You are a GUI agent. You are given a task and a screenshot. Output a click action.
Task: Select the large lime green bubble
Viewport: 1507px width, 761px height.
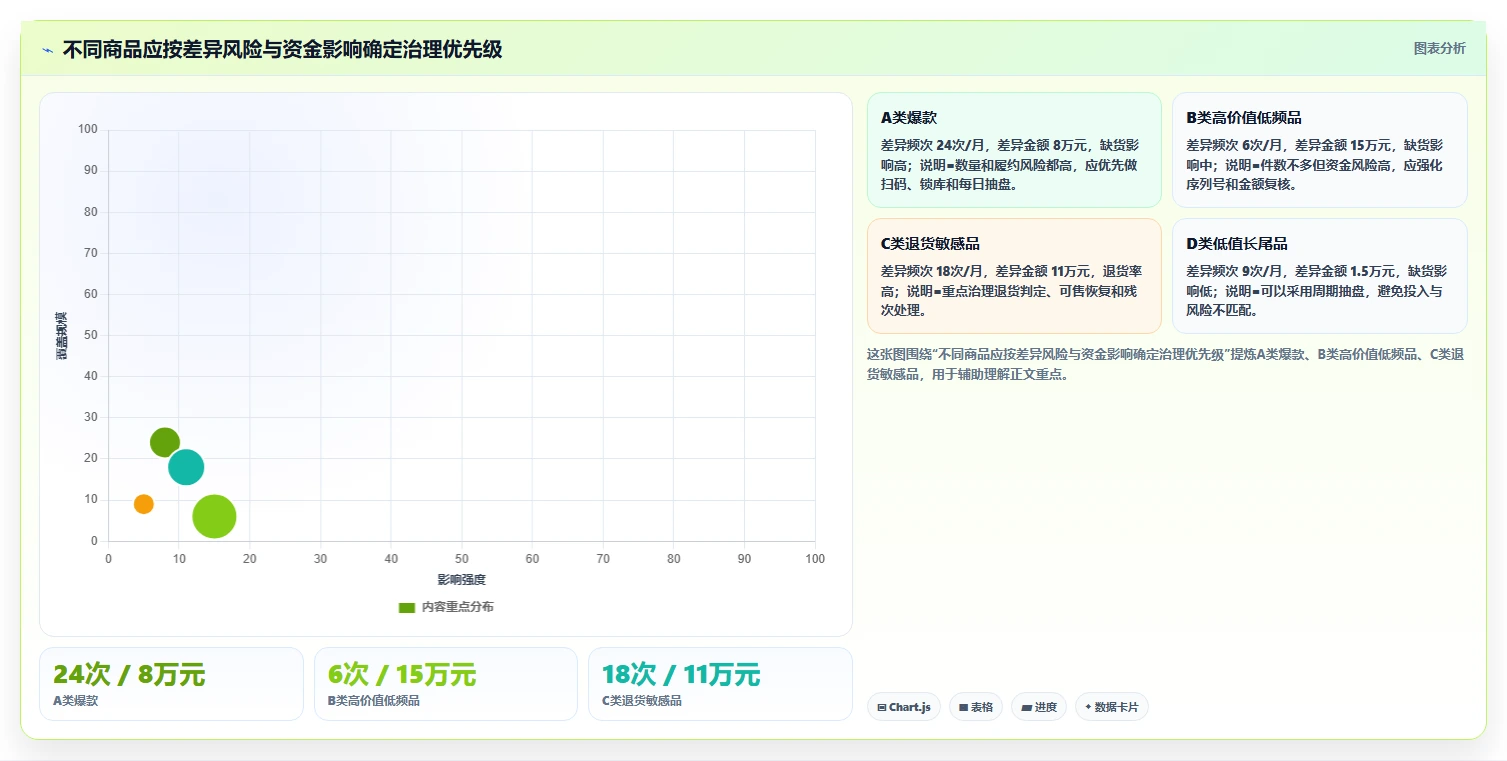214,517
